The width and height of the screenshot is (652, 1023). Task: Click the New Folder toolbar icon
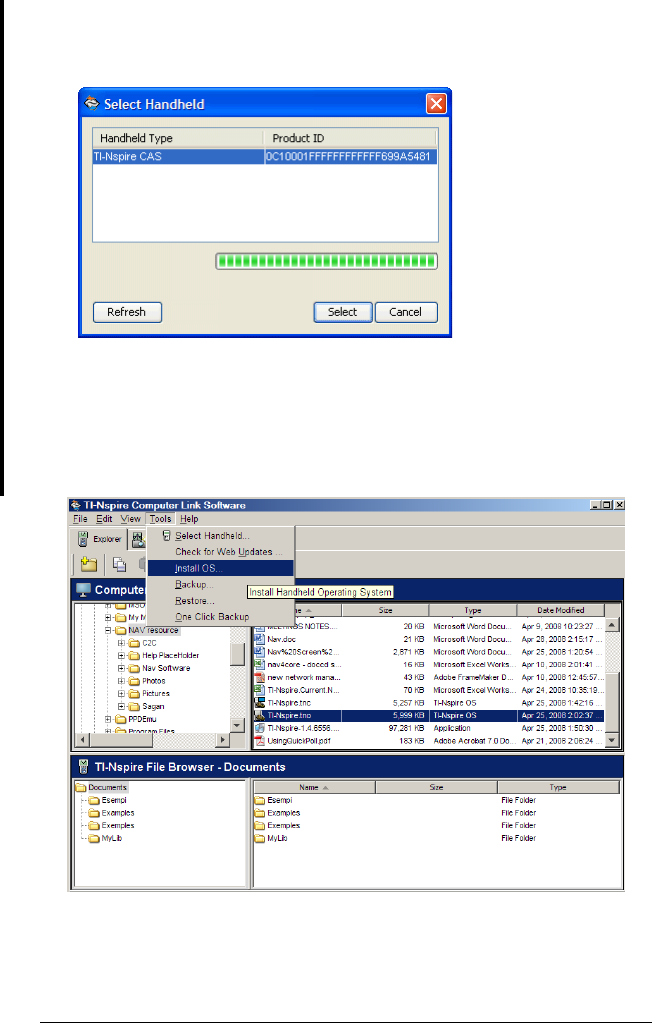tap(89, 564)
